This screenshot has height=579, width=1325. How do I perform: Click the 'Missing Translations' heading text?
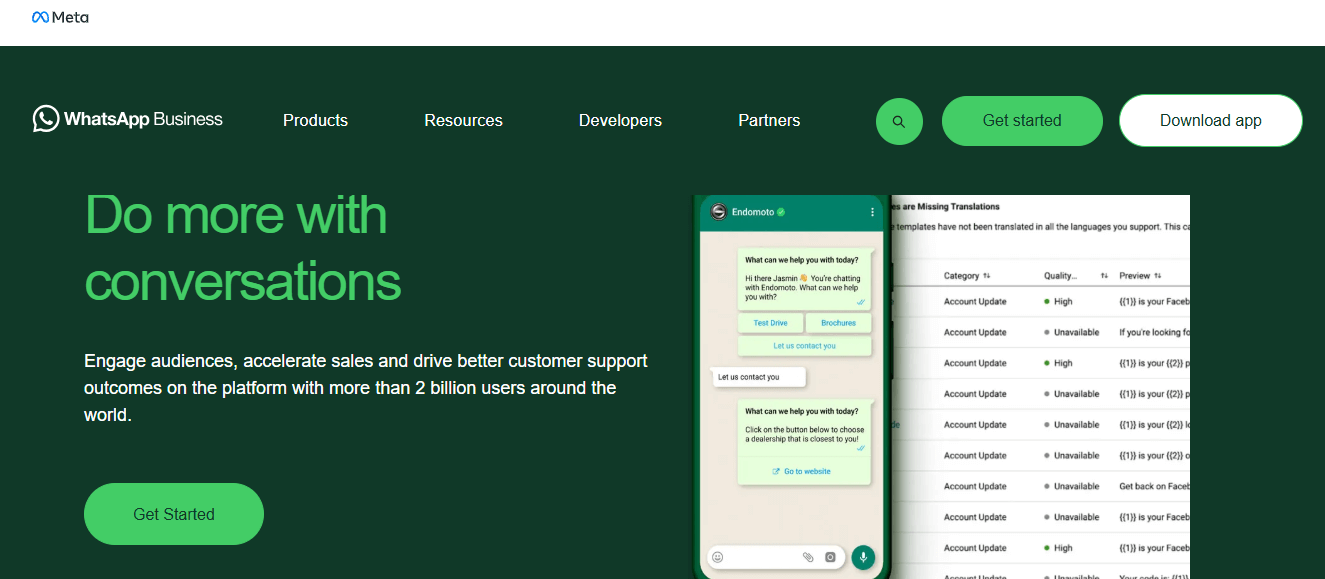[945, 207]
